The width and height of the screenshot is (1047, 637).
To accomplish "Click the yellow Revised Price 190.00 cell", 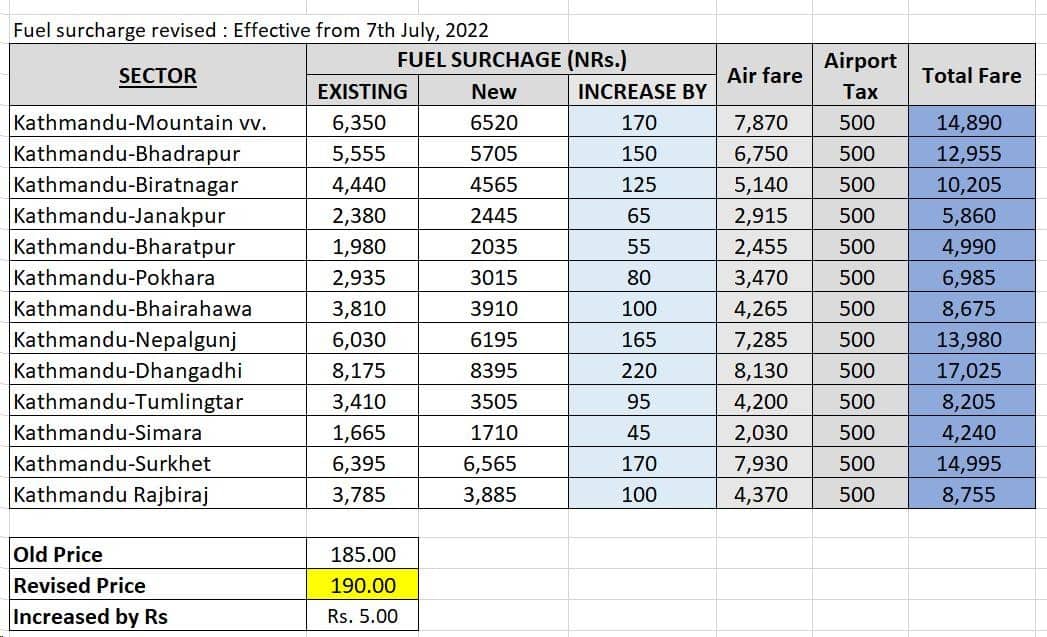I will pyautogui.click(x=363, y=585).
